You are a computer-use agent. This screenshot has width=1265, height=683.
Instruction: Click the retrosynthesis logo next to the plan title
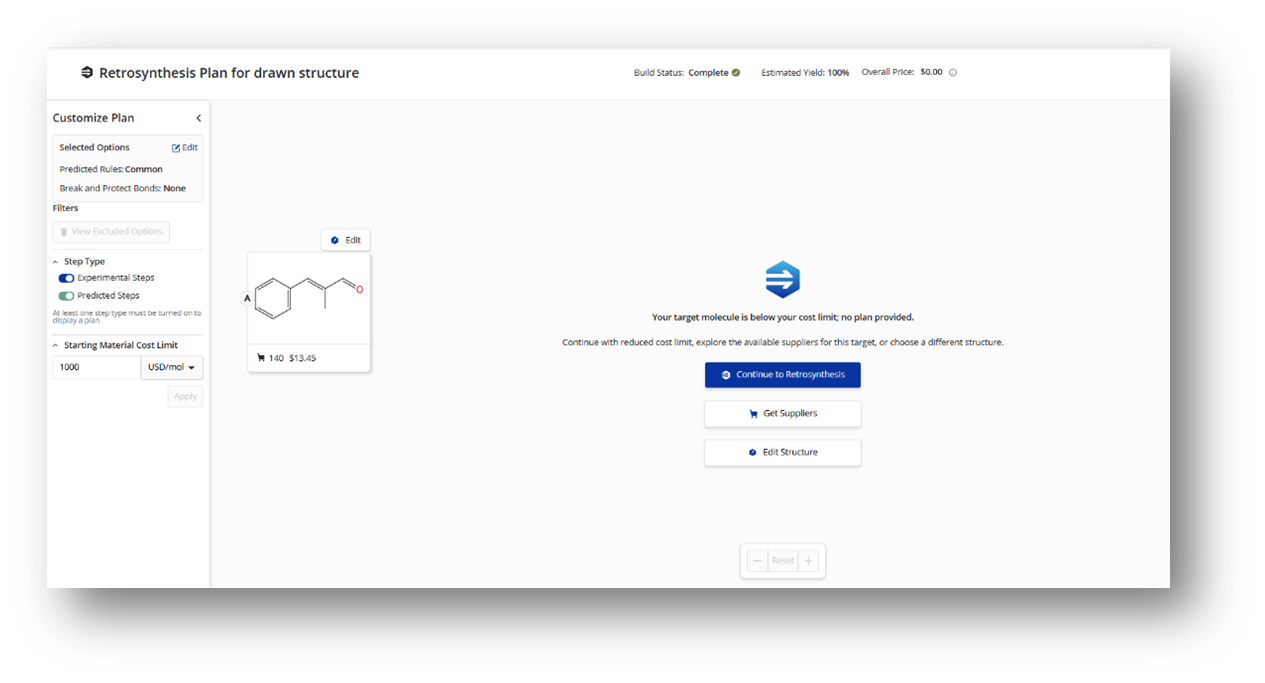[x=87, y=73]
